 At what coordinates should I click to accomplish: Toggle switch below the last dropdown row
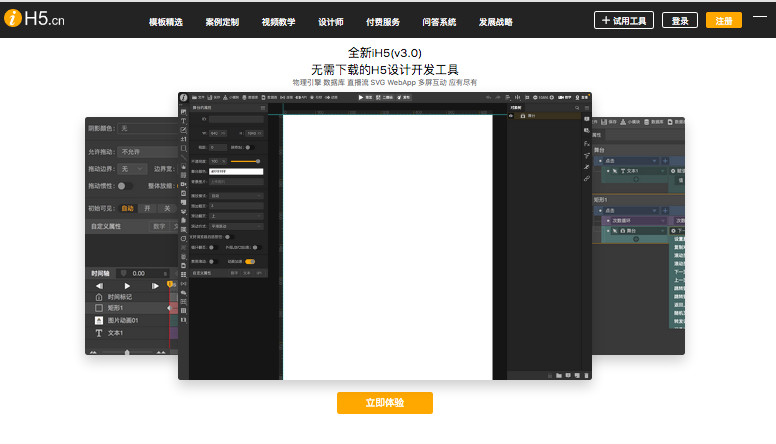coord(230,237)
